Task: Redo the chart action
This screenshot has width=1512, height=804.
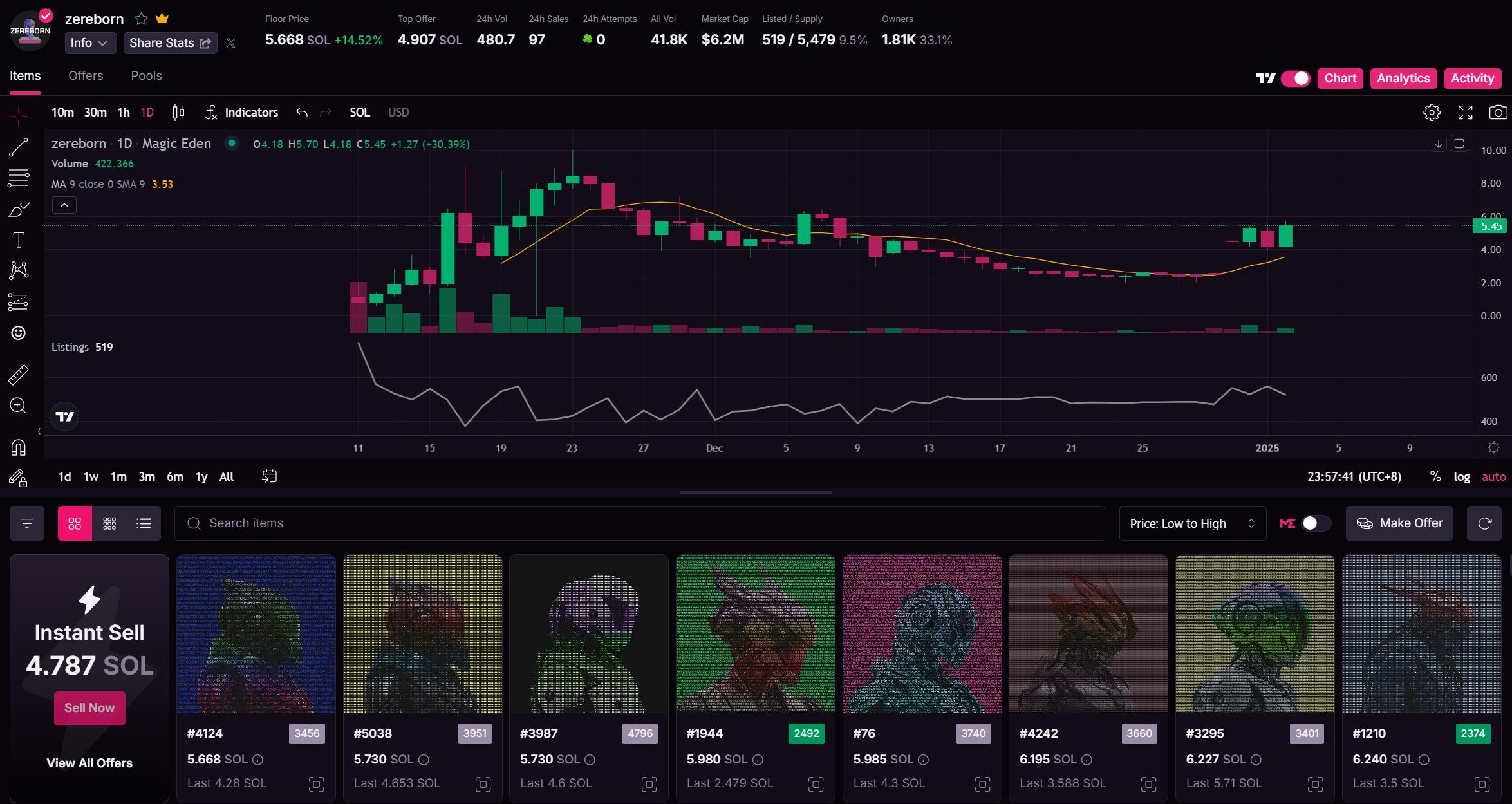Action: [326, 113]
